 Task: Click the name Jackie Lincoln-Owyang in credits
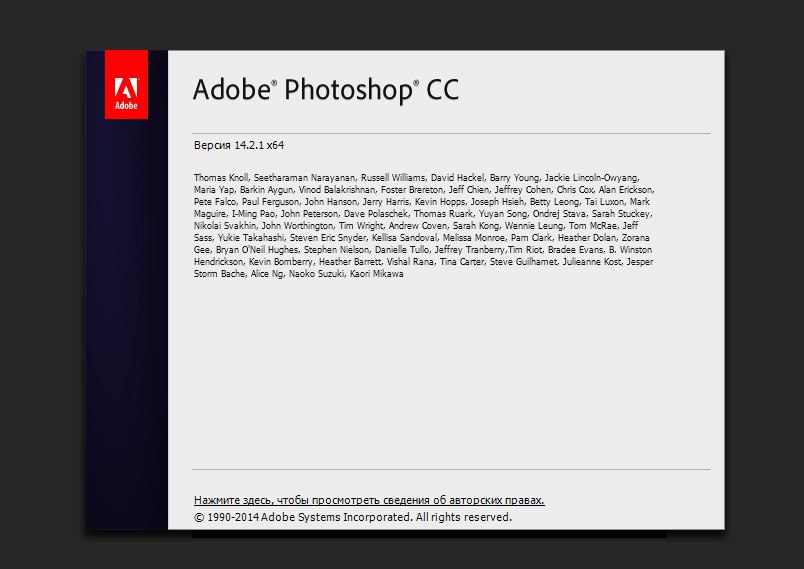[x=591, y=178]
